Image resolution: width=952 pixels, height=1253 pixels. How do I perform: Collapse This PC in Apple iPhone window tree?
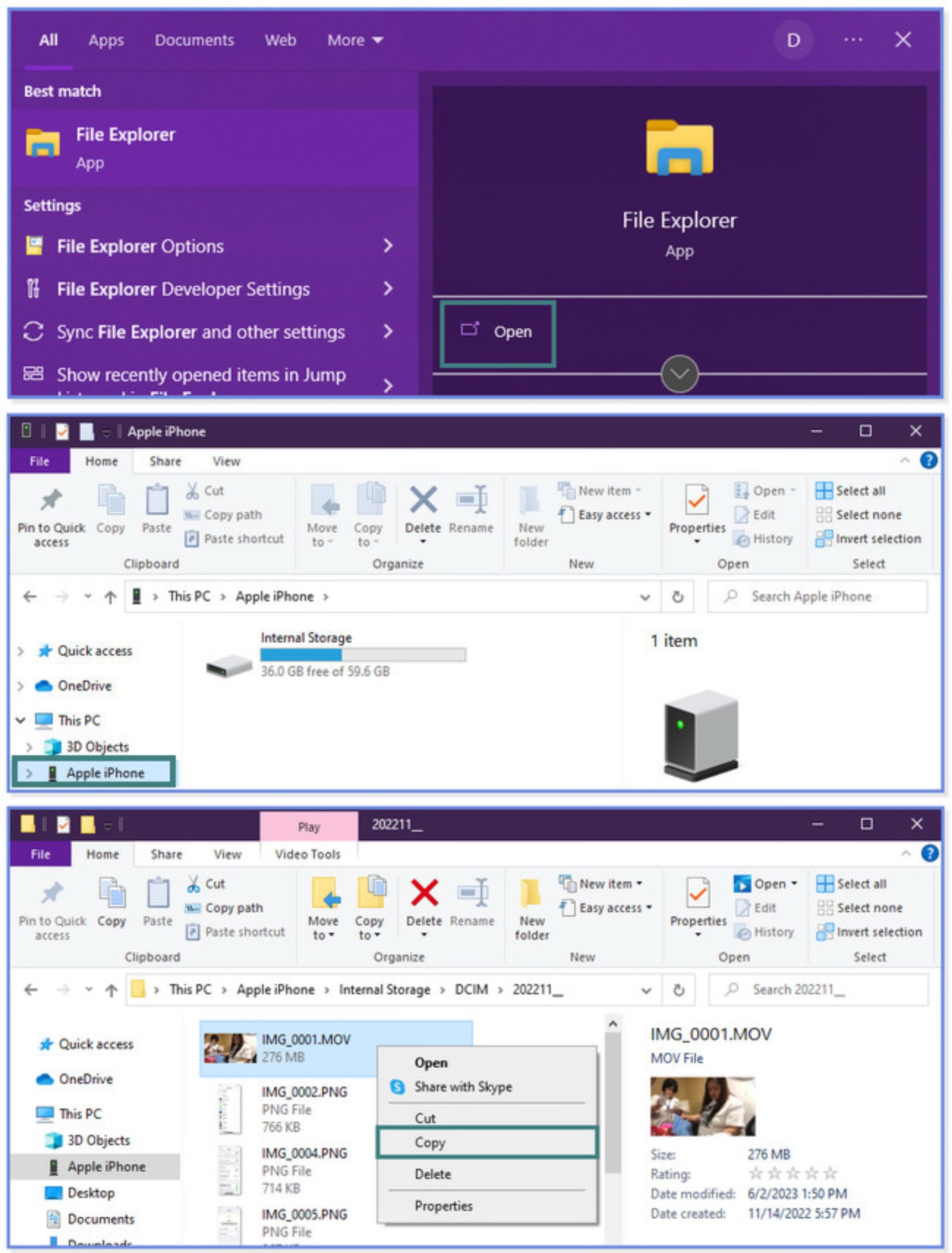(x=21, y=721)
